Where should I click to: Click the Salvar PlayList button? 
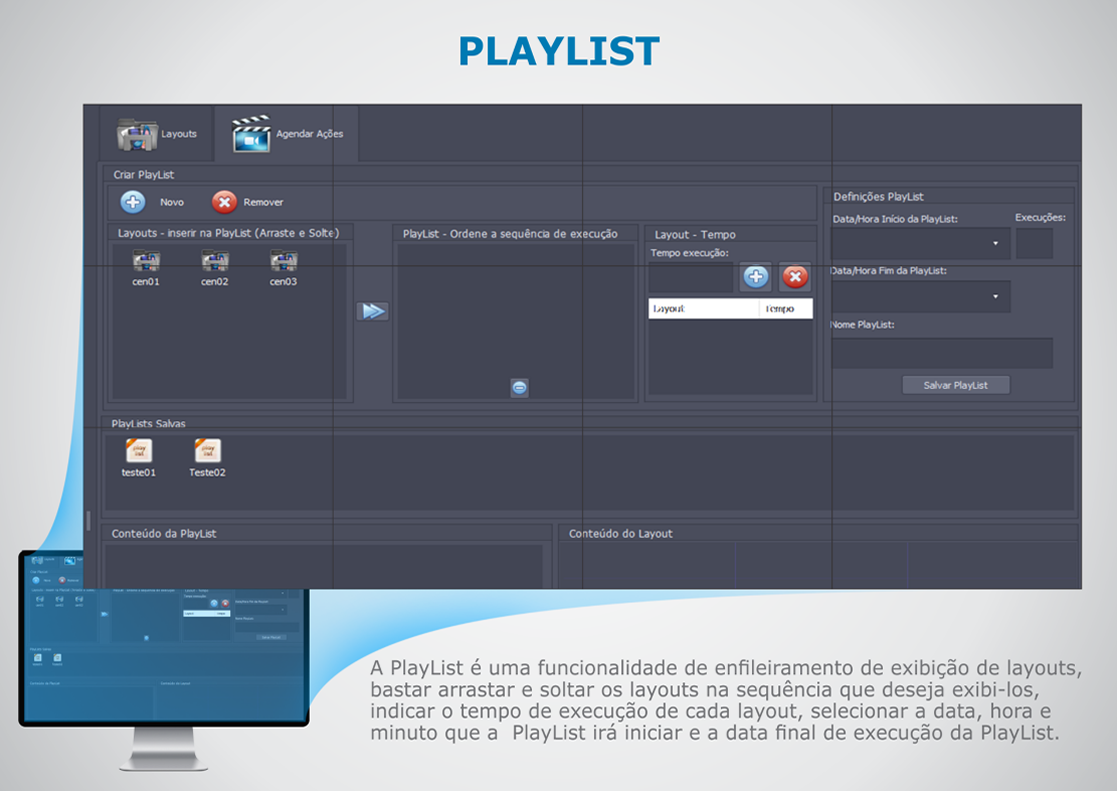pyautogui.click(x=955, y=385)
